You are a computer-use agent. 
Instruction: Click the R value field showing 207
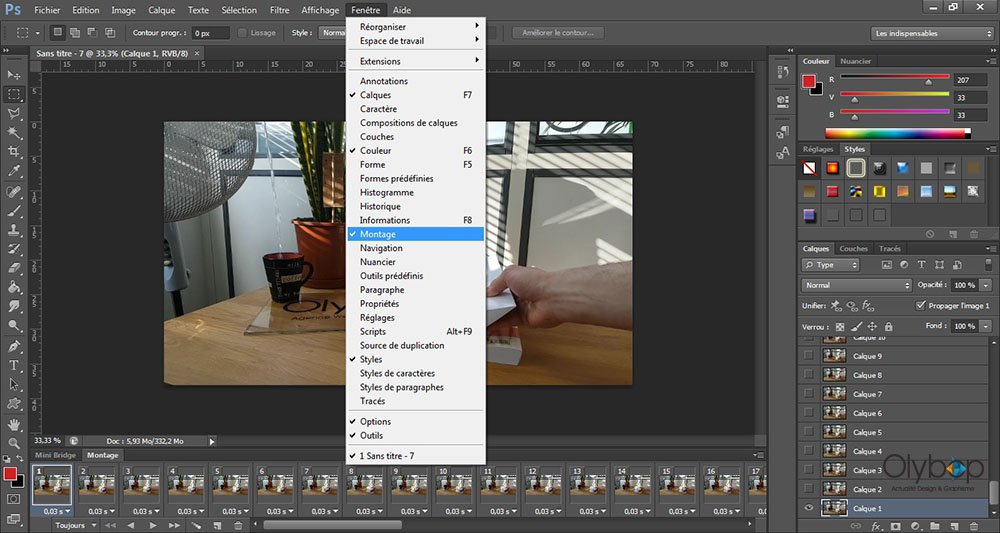(x=969, y=80)
